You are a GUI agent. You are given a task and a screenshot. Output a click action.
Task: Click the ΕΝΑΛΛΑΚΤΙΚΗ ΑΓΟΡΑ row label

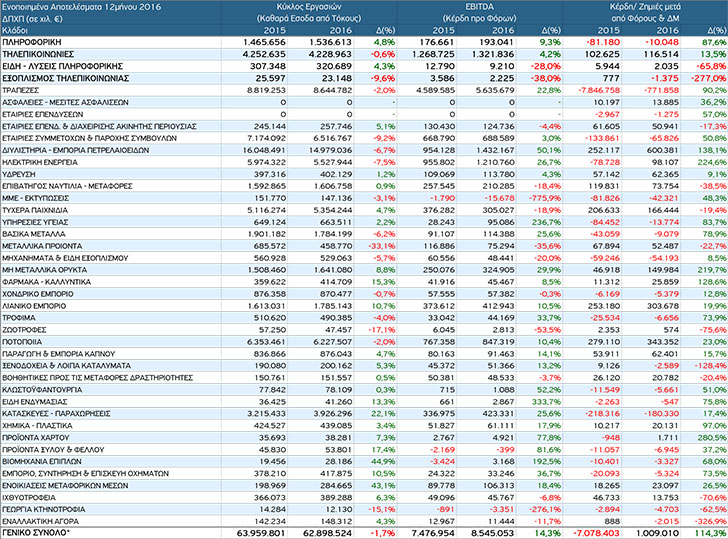(39, 521)
